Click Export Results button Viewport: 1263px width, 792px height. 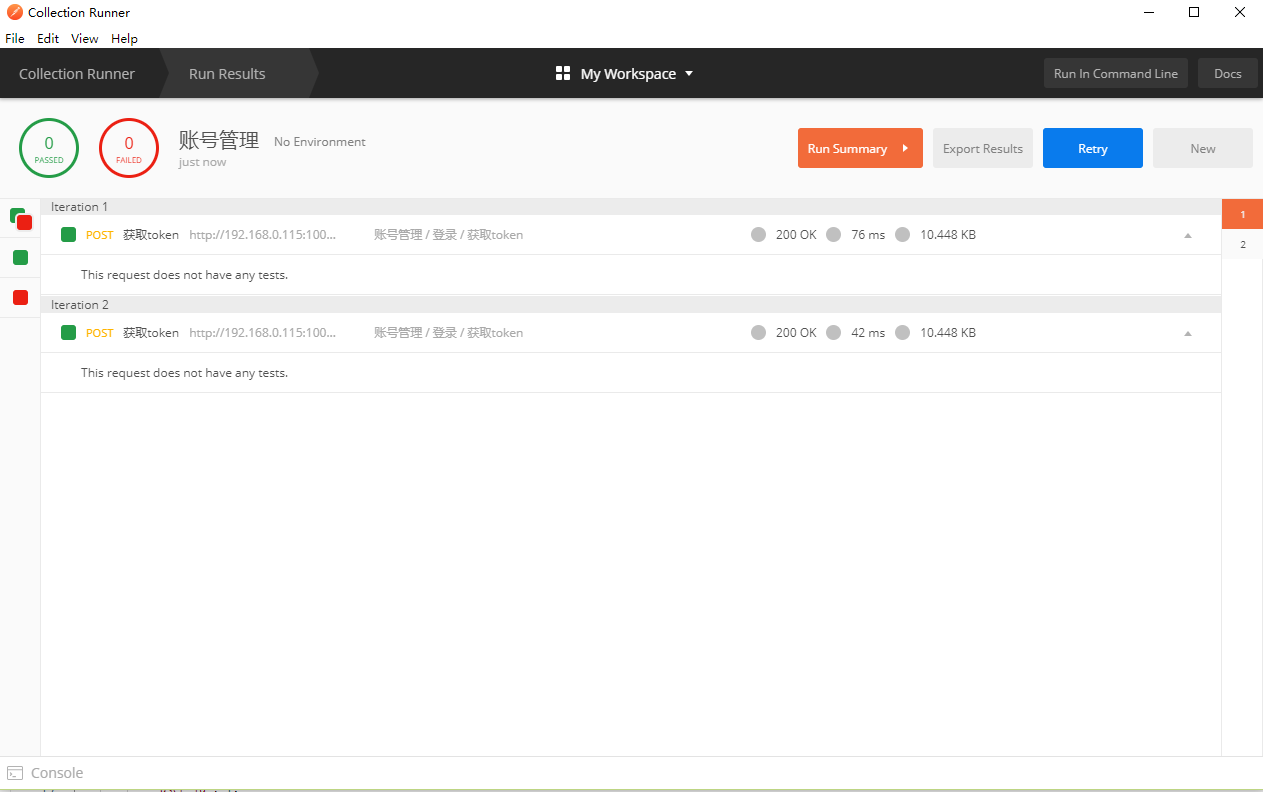[983, 148]
